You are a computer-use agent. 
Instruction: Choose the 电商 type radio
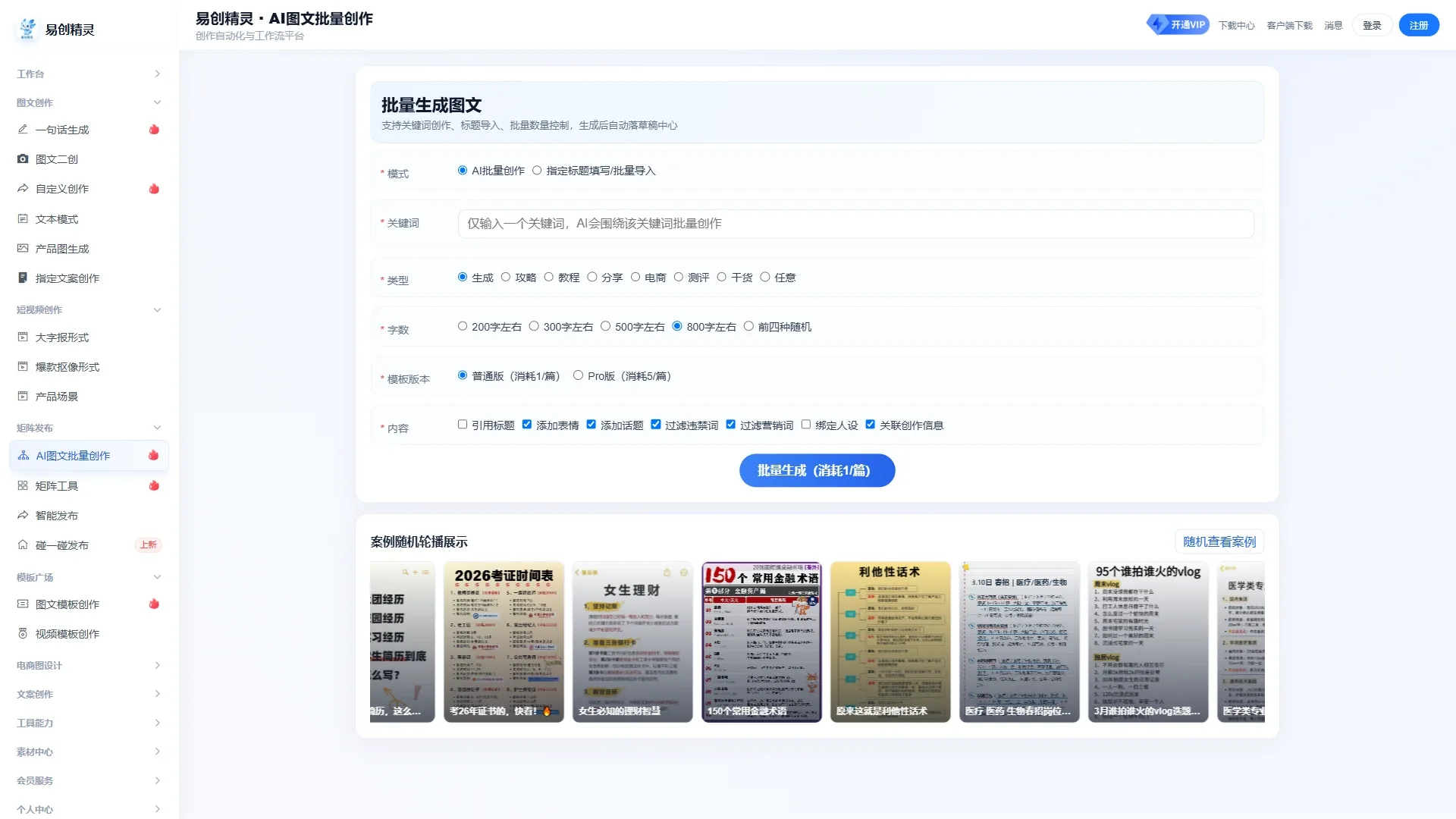pos(635,278)
